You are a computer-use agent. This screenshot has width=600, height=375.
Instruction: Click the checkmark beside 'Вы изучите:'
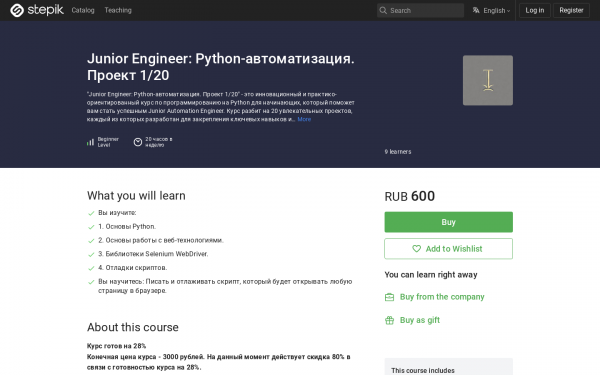91,213
